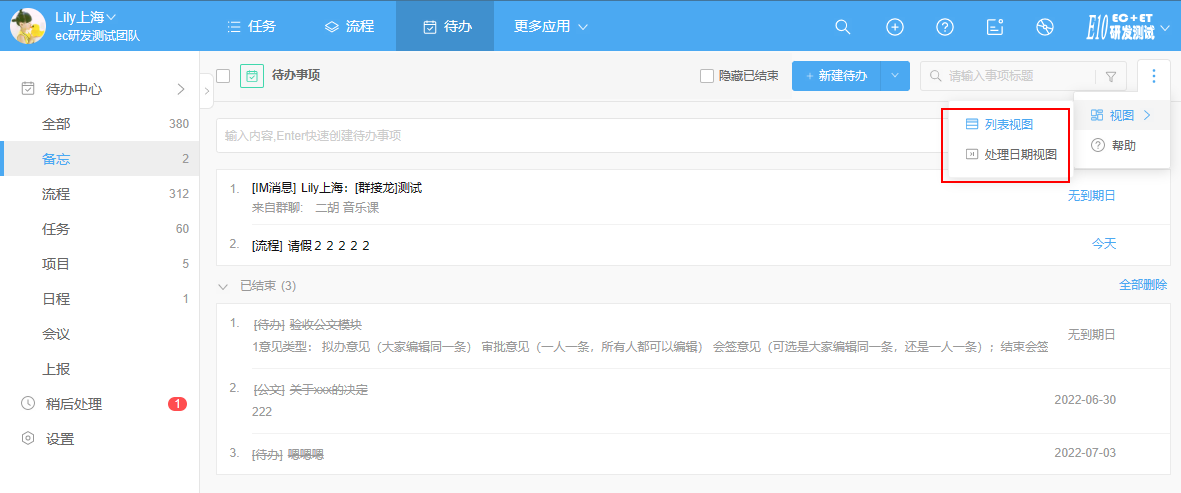Click Lily上海 user avatar
Screen dimensions: 1181x493
(x=27, y=26)
